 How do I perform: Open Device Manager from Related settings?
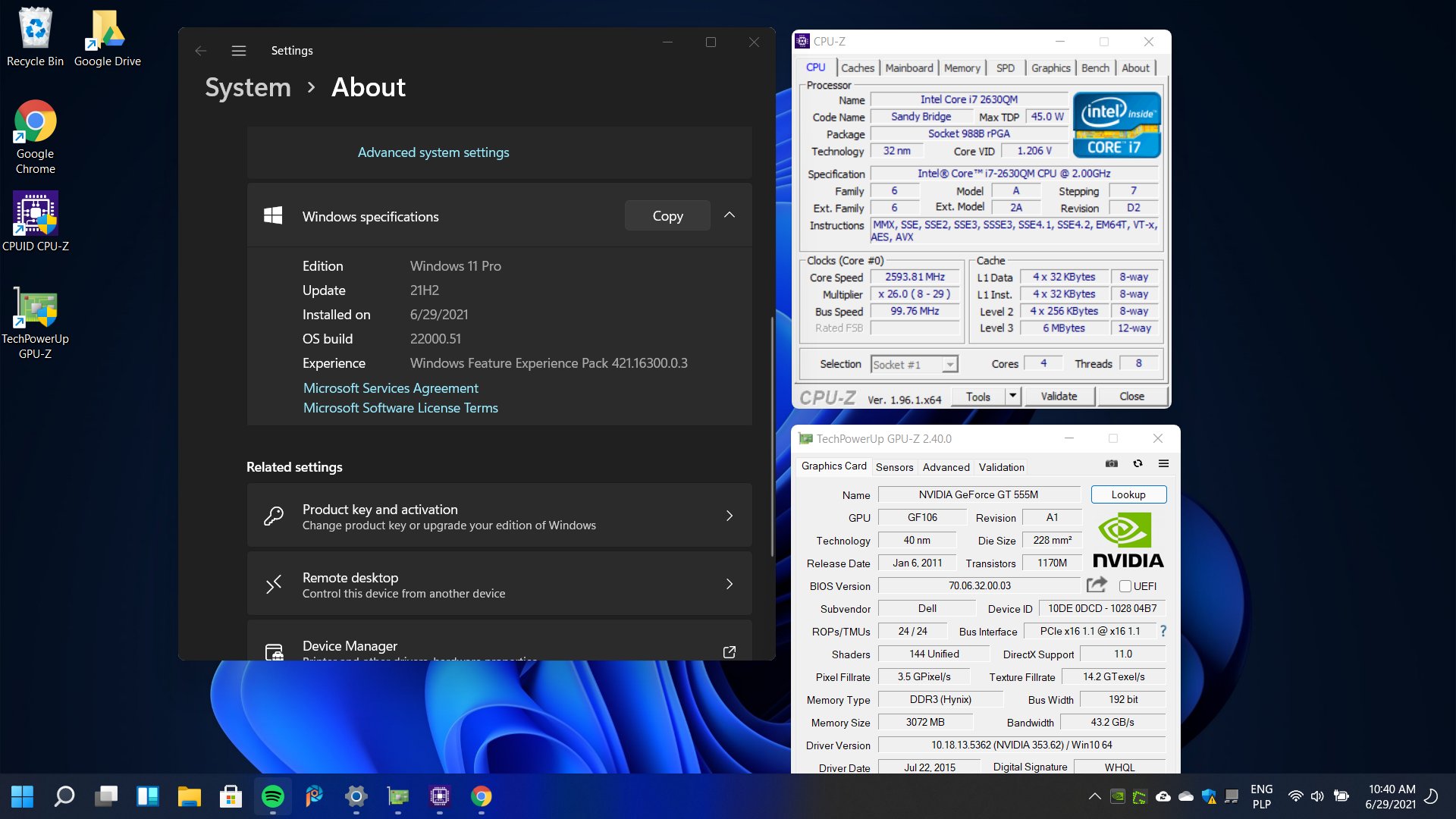point(499,641)
